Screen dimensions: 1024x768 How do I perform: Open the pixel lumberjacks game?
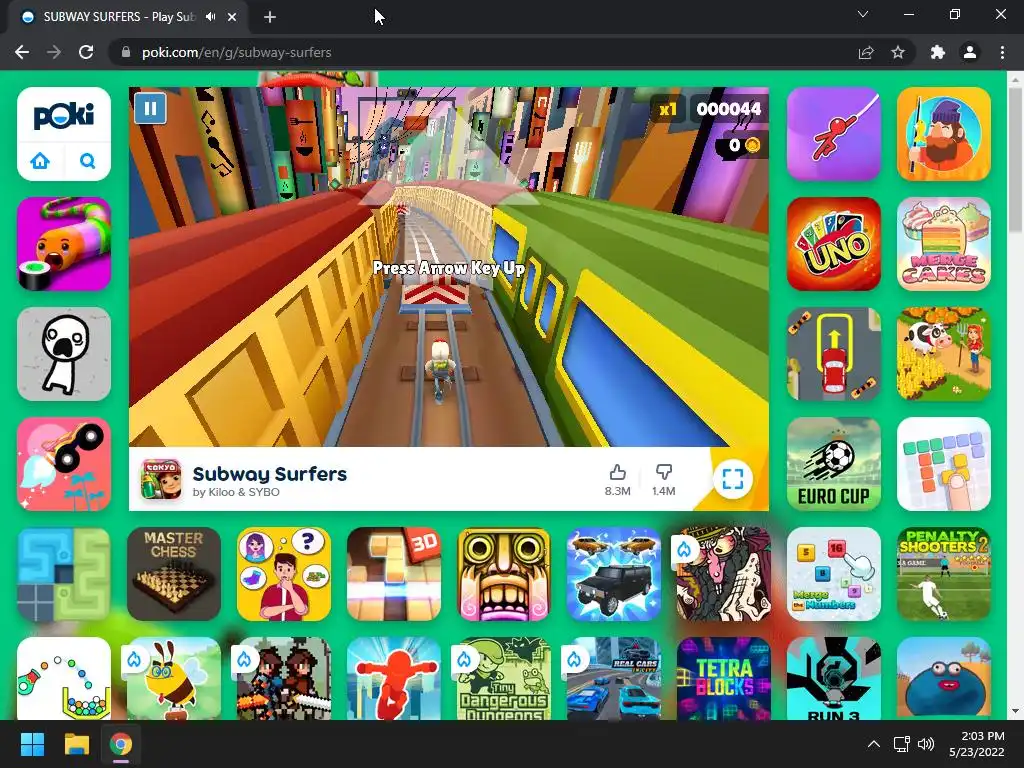(x=283, y=679)
